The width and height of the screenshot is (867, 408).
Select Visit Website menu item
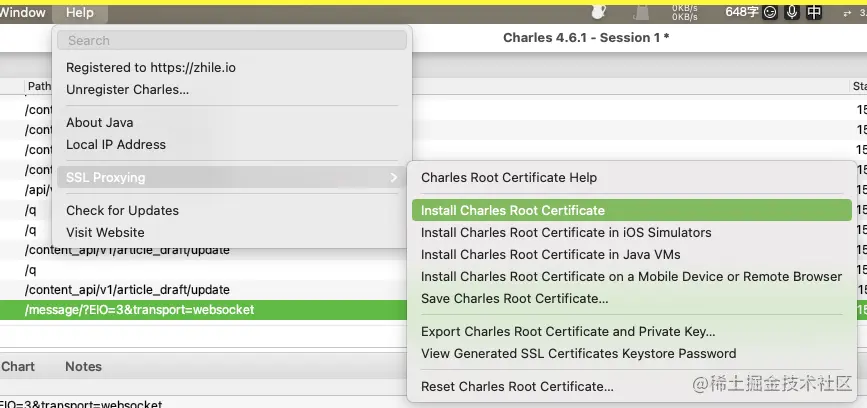click(106, 233)
